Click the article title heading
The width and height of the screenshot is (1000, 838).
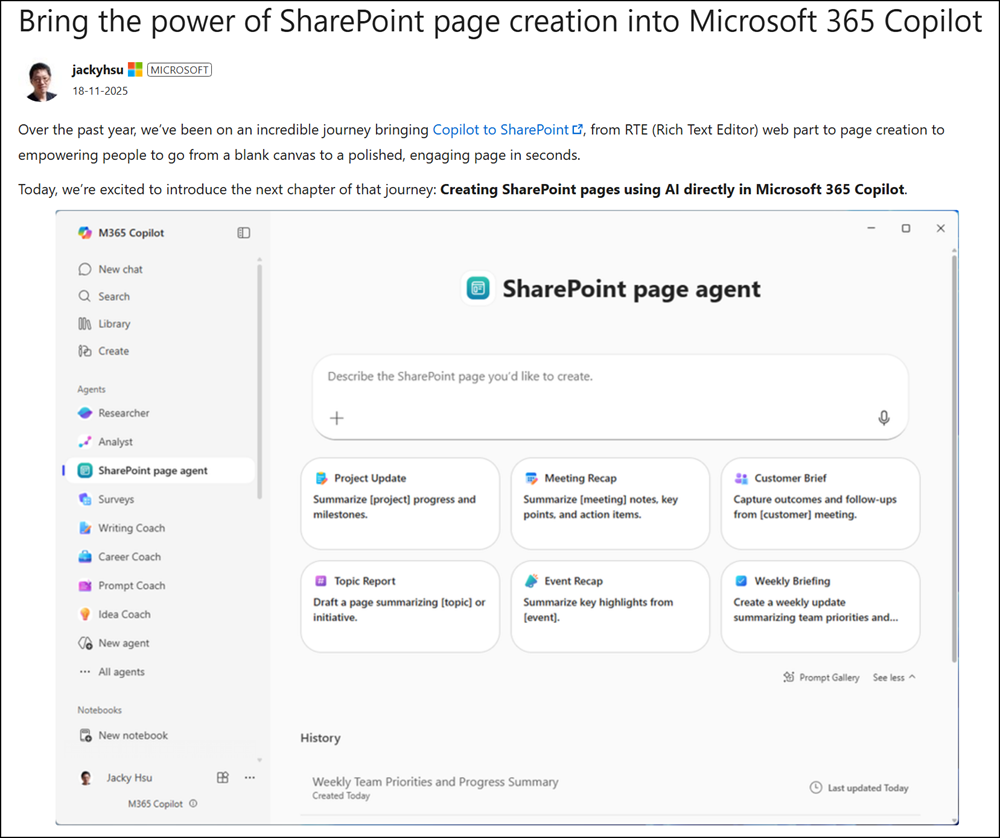500,22
